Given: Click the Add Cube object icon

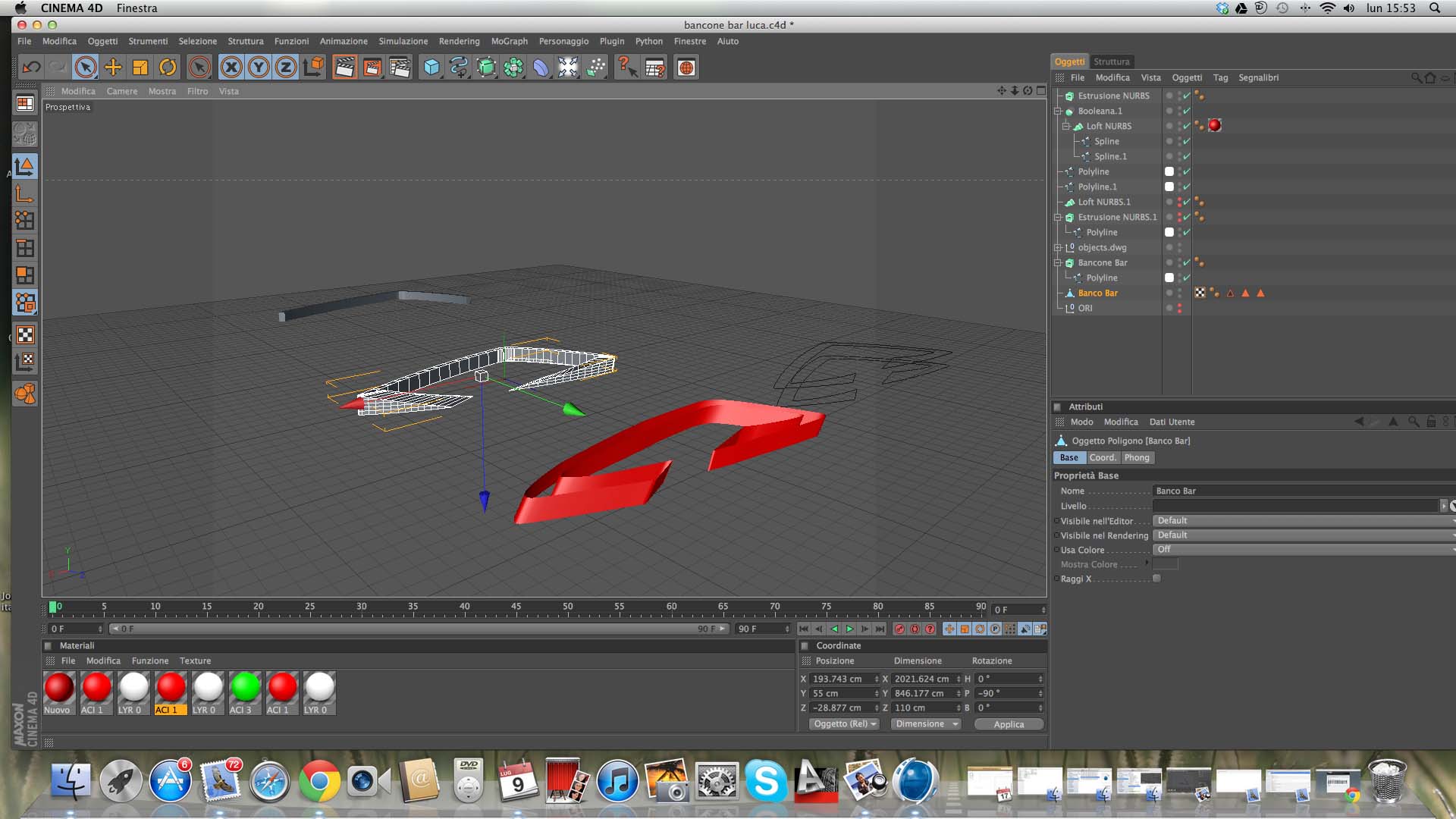Looking at the screenshot, I should (x=431, y=67).
